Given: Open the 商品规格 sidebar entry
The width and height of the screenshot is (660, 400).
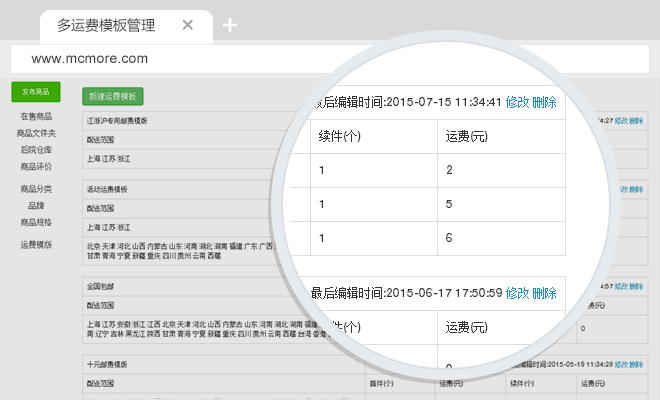Looking at the screenshot, I should coord(36,222).
